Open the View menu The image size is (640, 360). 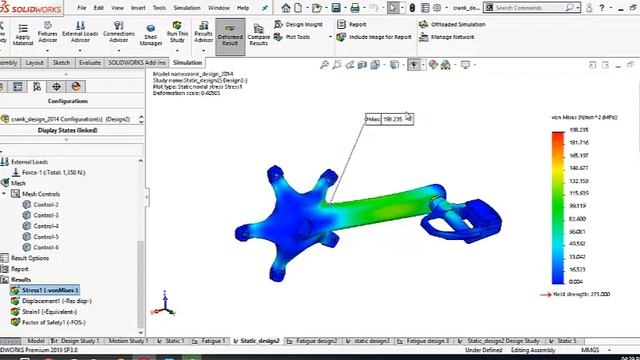[x=117, y=8]
